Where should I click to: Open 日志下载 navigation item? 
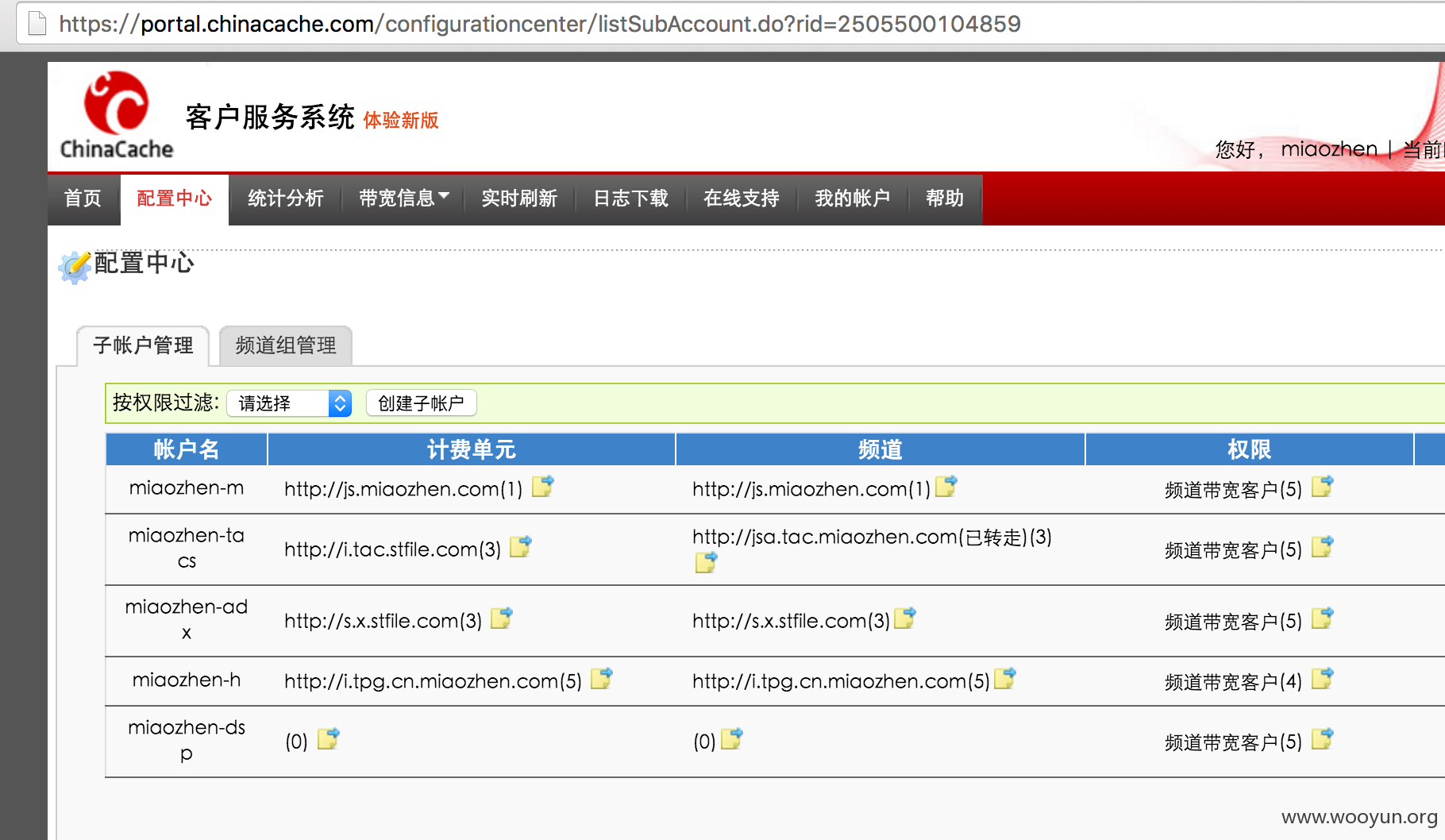pos(631,198)
